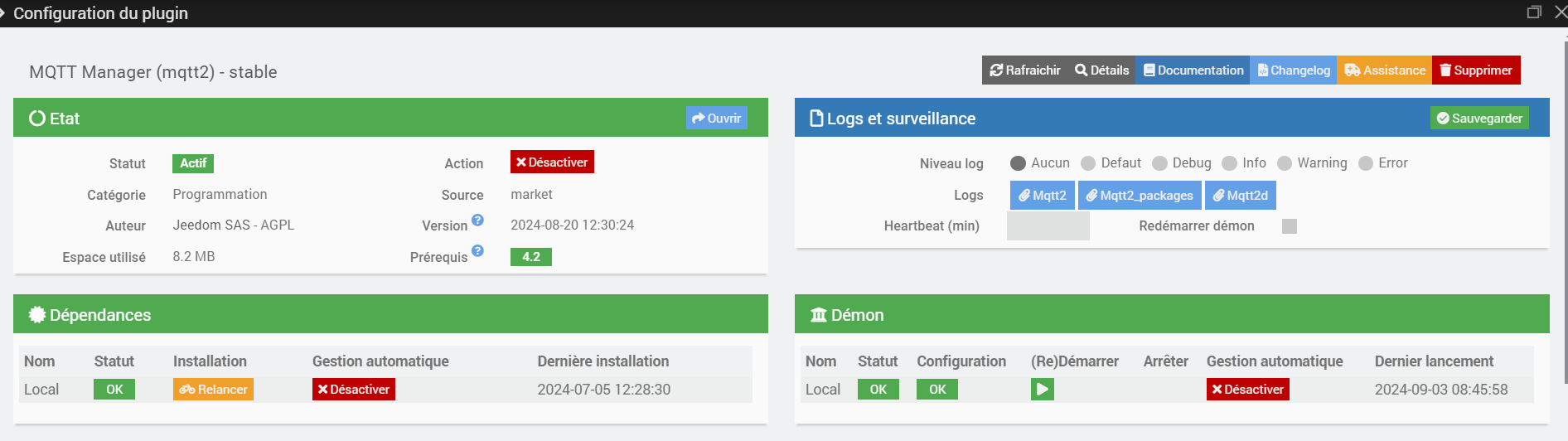Select the Aucun log level

coord(1018,163)
